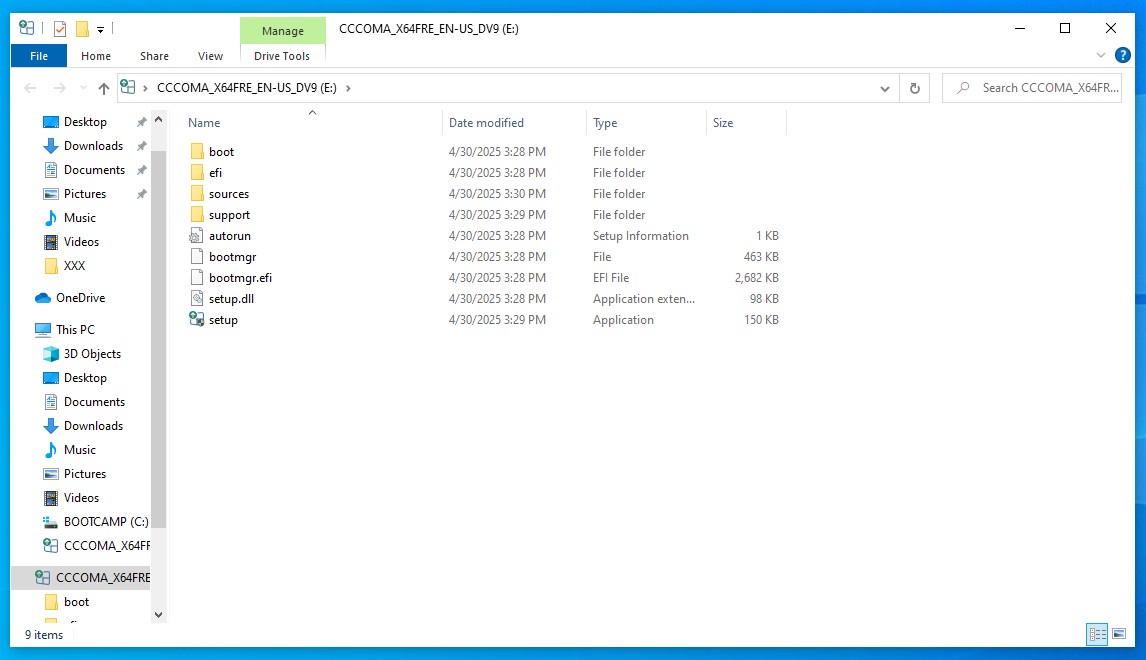This screenshot has width=1146, height=660.
Task: Click the BOOTCAMP (C:) drive icon
Action: pyautogui.click(x=50, y=522)
